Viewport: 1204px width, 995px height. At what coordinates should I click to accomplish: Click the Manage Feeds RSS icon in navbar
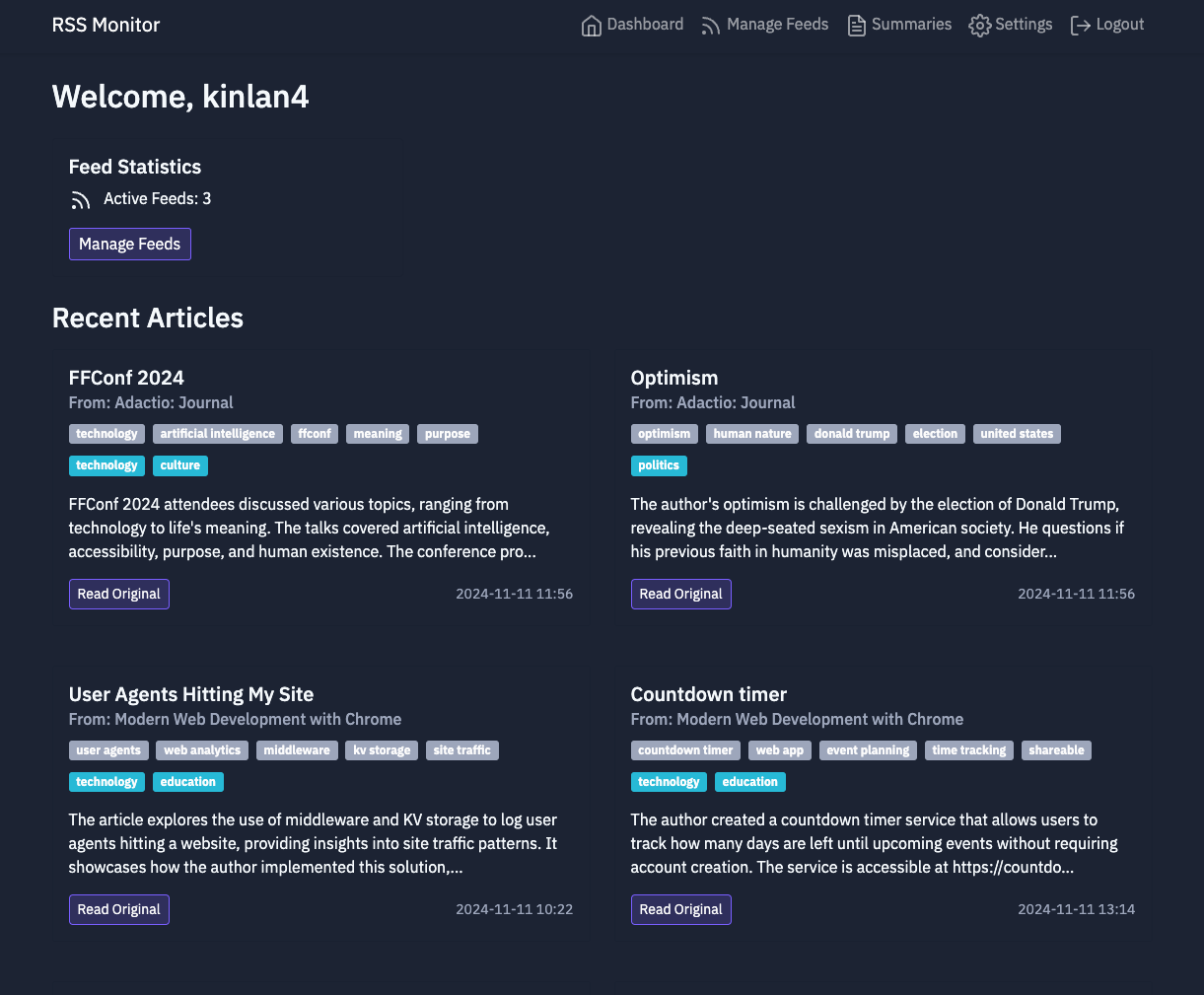(711, 26)
